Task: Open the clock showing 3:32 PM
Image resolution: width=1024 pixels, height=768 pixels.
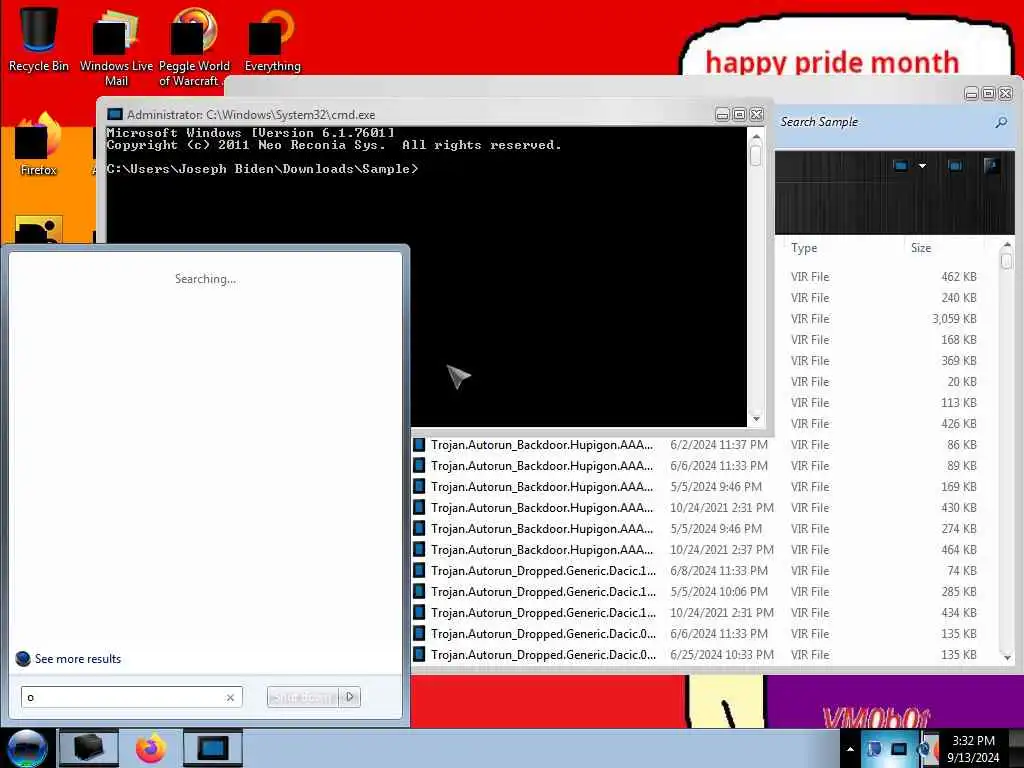Action: pyautogui.click(x=972, y=748)
